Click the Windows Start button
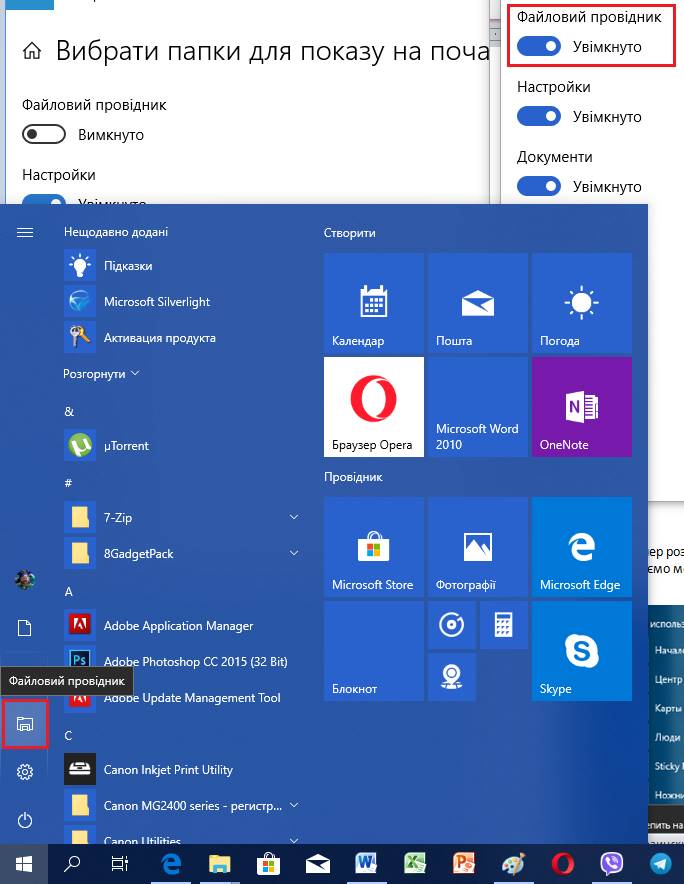This screenshot has width=684, height=884. click(24, 864)
